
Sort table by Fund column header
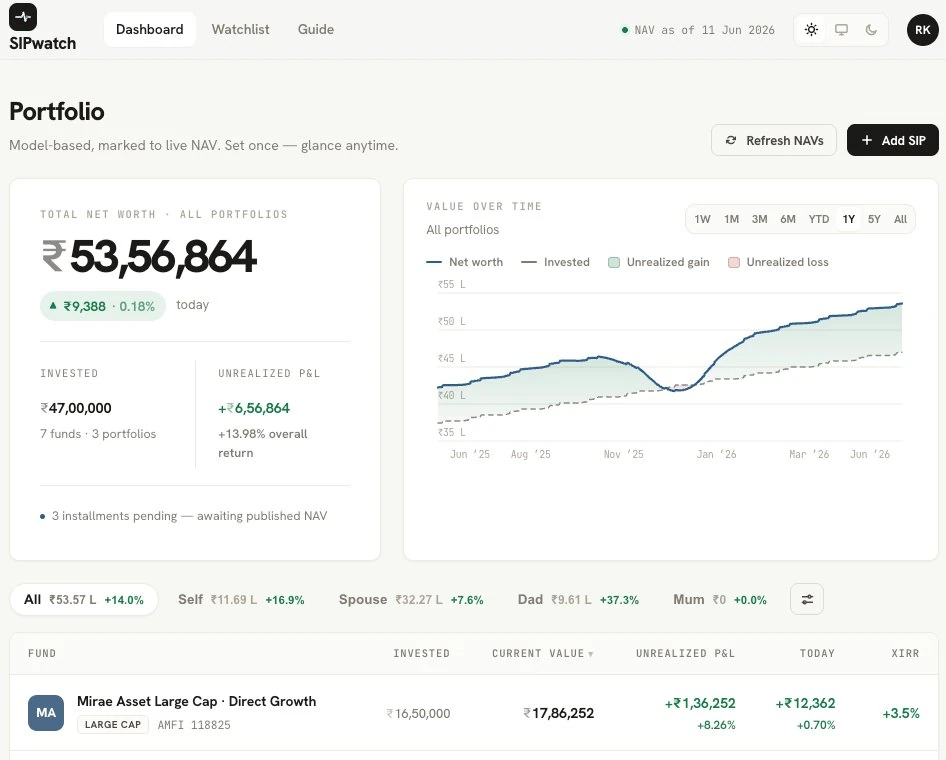(42, 653)
